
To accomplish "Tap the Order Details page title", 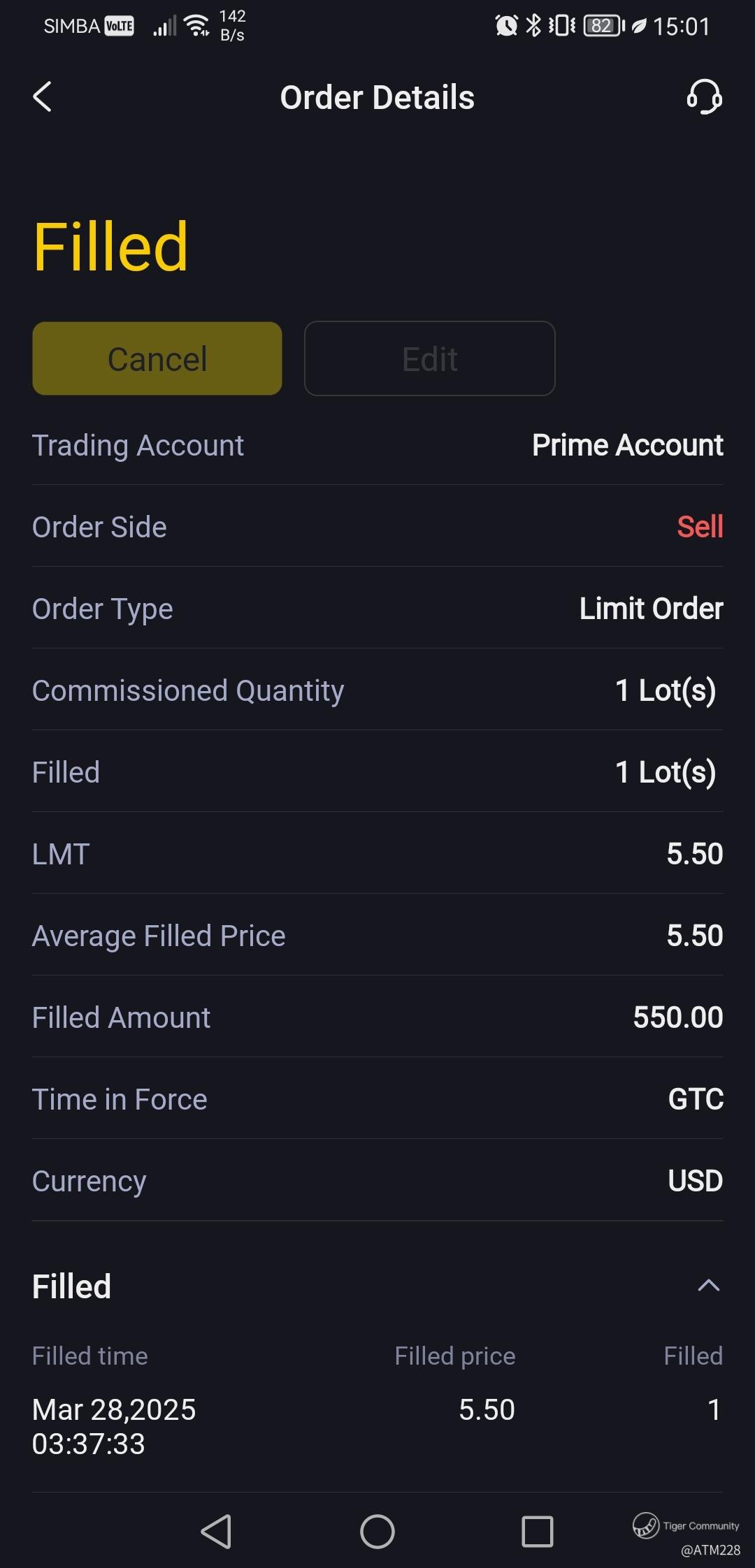I will (377, 97).
